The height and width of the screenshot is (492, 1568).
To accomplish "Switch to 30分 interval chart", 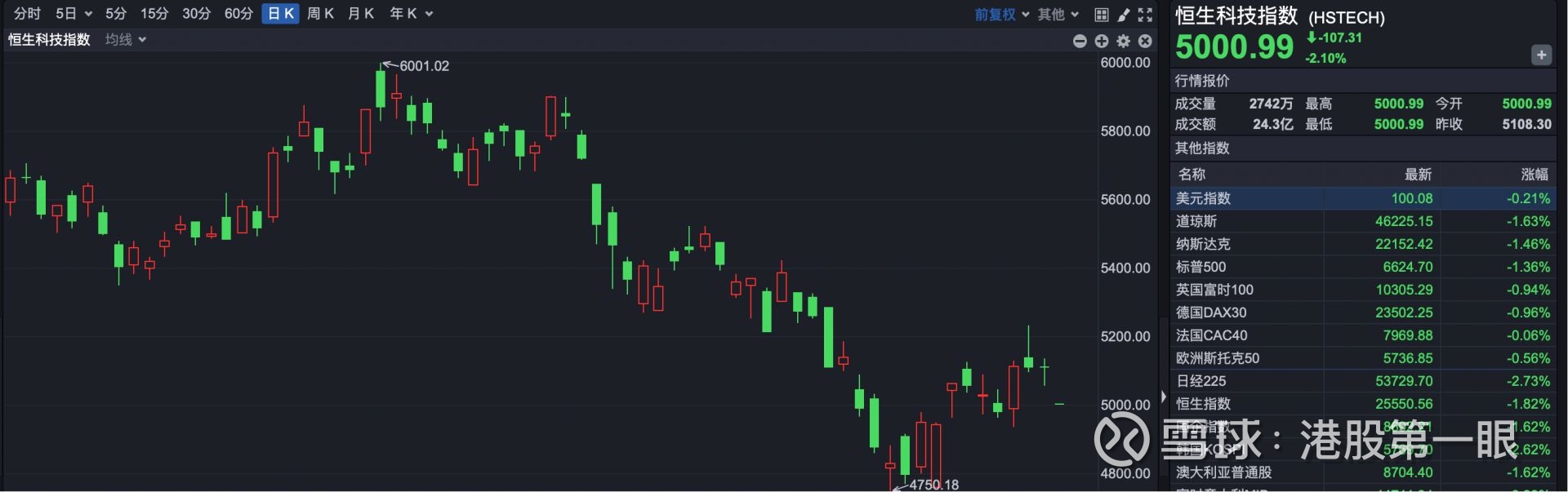I will pos(196,14).
